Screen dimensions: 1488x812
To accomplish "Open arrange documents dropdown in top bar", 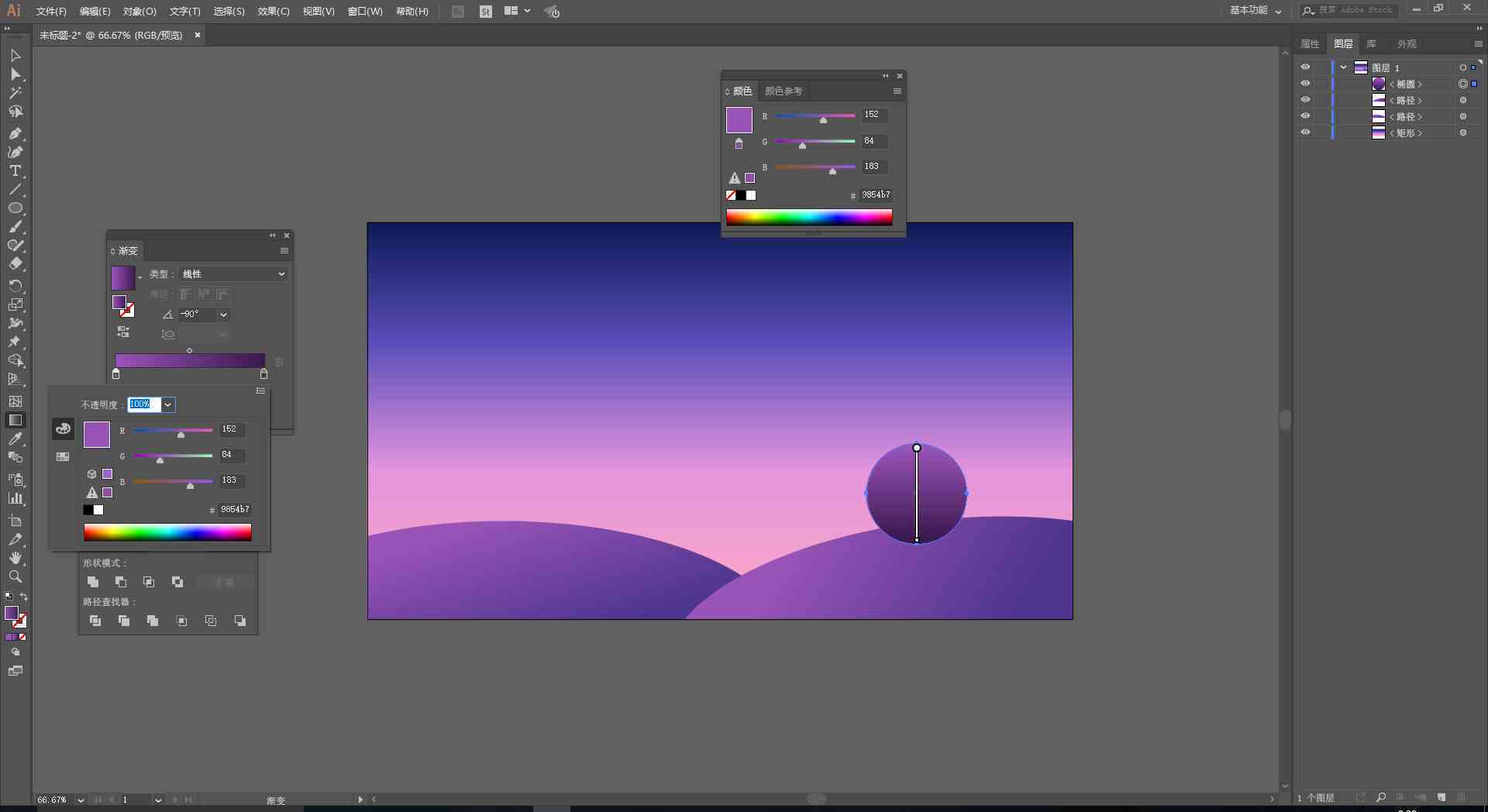I will (x=517, y=11).
